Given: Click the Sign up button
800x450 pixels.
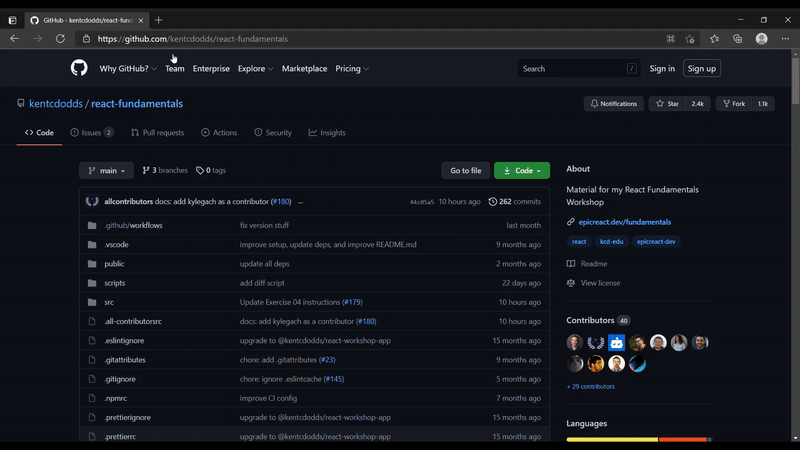Looking at the screenshot, I should click(x=702, y=68).
